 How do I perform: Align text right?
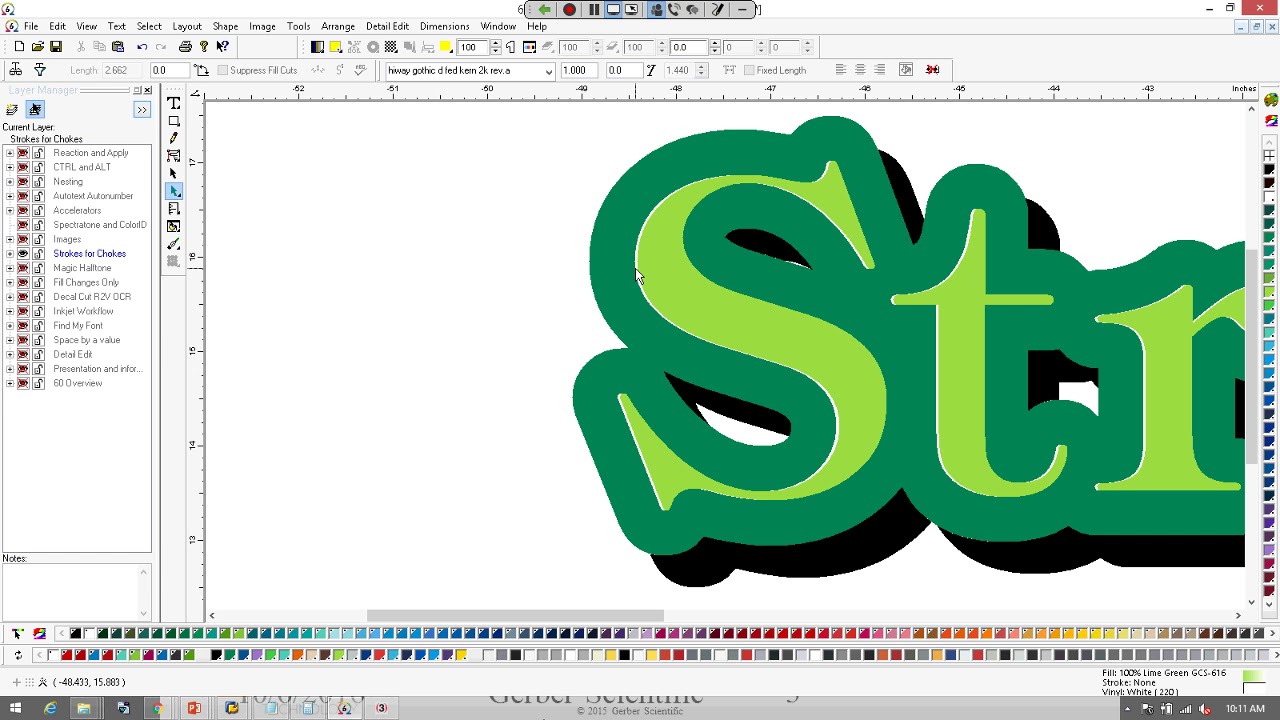click(x=880, y=70)
